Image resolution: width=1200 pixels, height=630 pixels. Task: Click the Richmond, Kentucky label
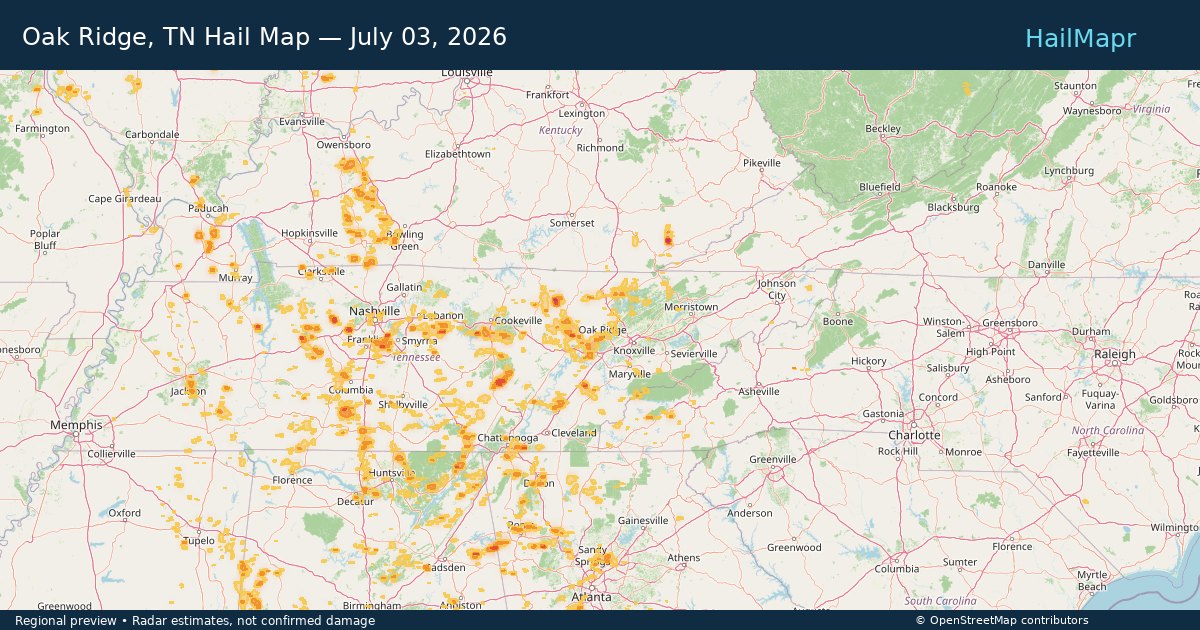600,148
